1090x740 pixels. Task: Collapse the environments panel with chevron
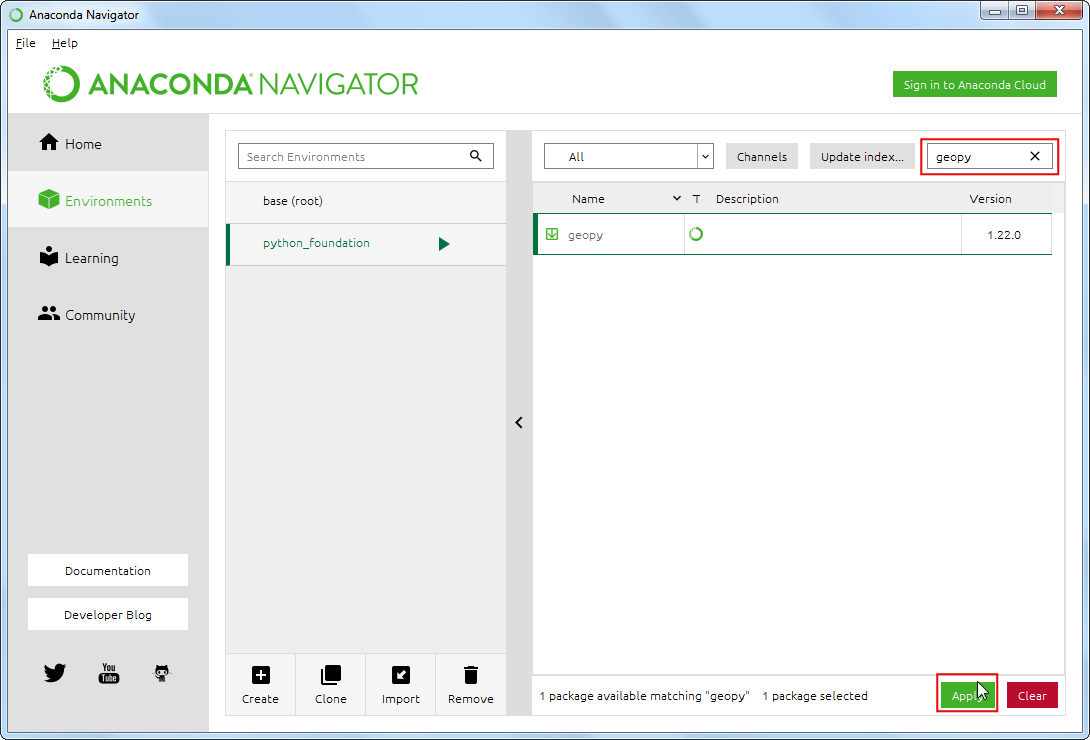[x=519, y=422]
